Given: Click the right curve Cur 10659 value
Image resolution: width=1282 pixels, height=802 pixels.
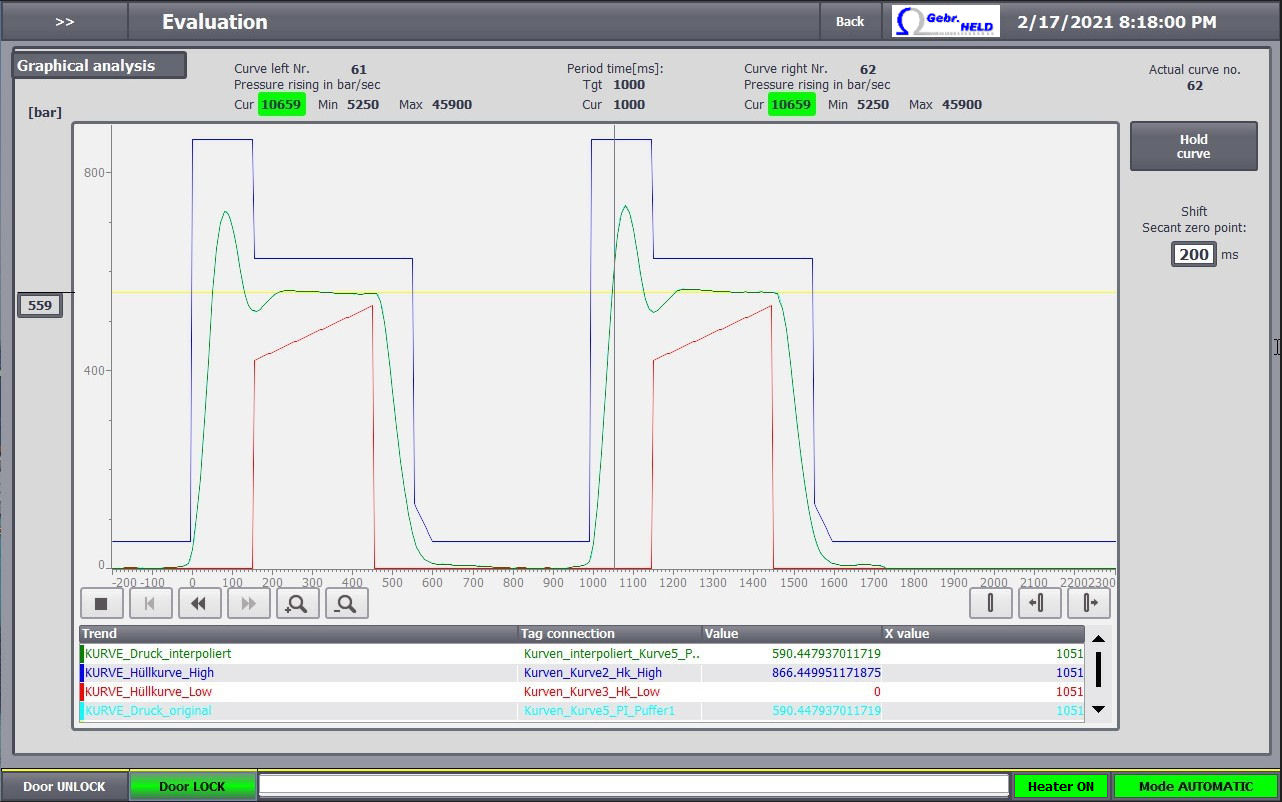Looking at the screenshot, I should pyautogui.click(x=792, y=104).
